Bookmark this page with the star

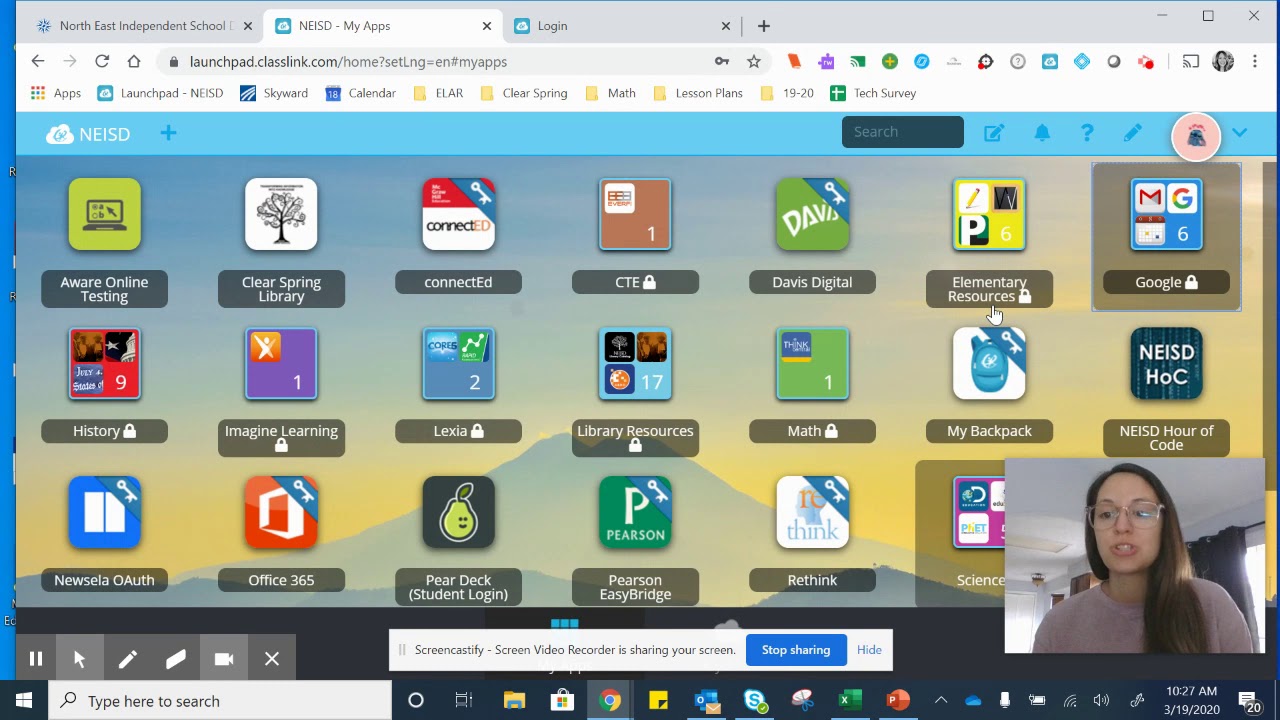point(754,61)
